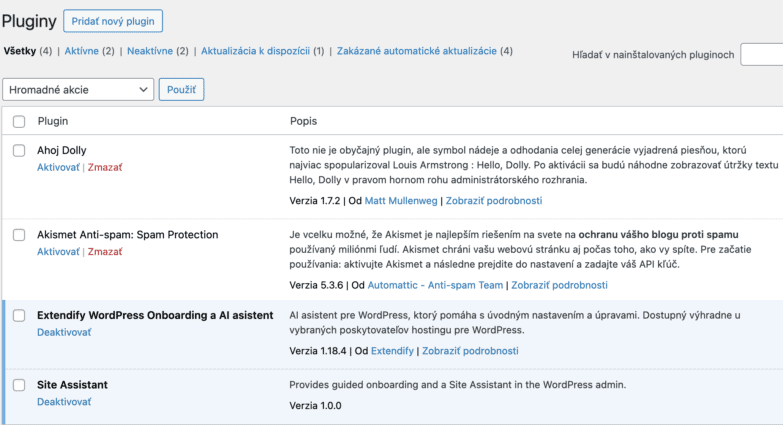Activate the Ahoj Dolly plugin
The width and height of the screenshot is (783, 425).
pos(58,167)
